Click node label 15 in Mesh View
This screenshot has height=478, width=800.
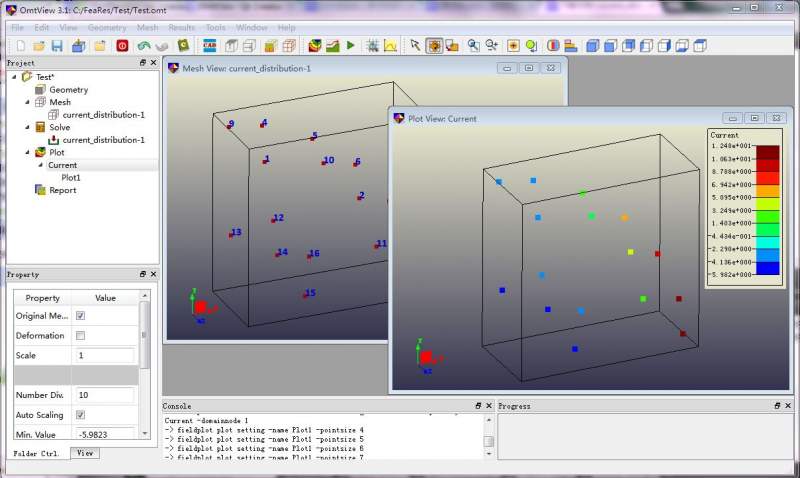click(310, 293)
